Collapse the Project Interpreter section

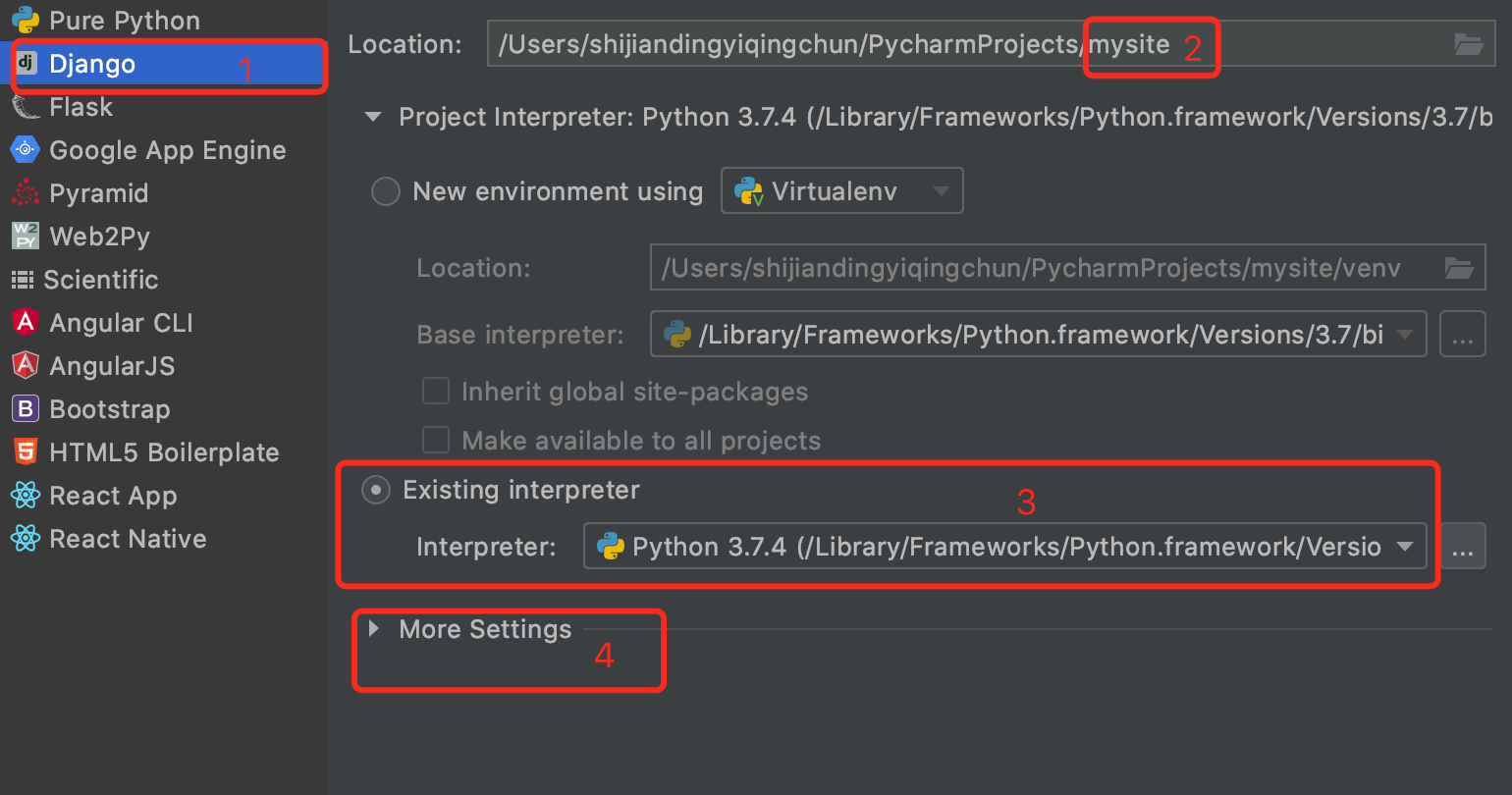[373, 117]
